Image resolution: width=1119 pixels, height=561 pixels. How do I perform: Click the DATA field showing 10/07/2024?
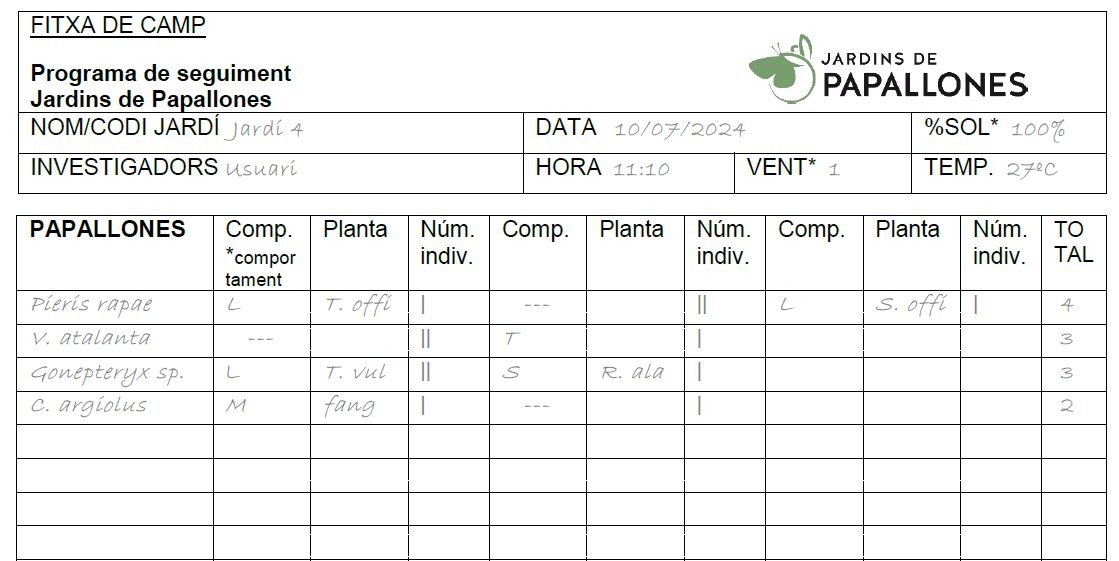pos(717,133)
